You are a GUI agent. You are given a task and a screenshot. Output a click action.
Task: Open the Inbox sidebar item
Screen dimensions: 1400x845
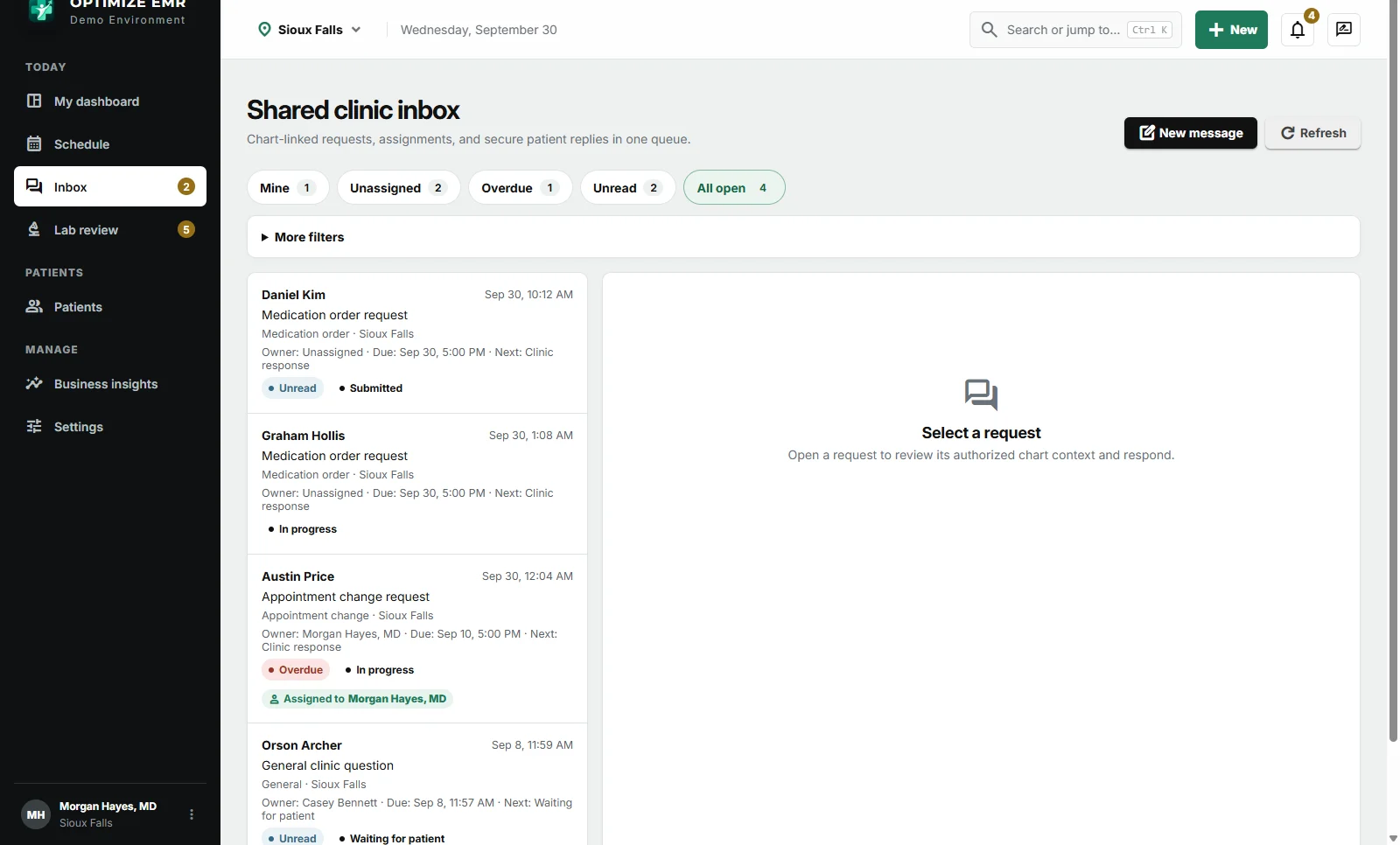tap(110, 186)
